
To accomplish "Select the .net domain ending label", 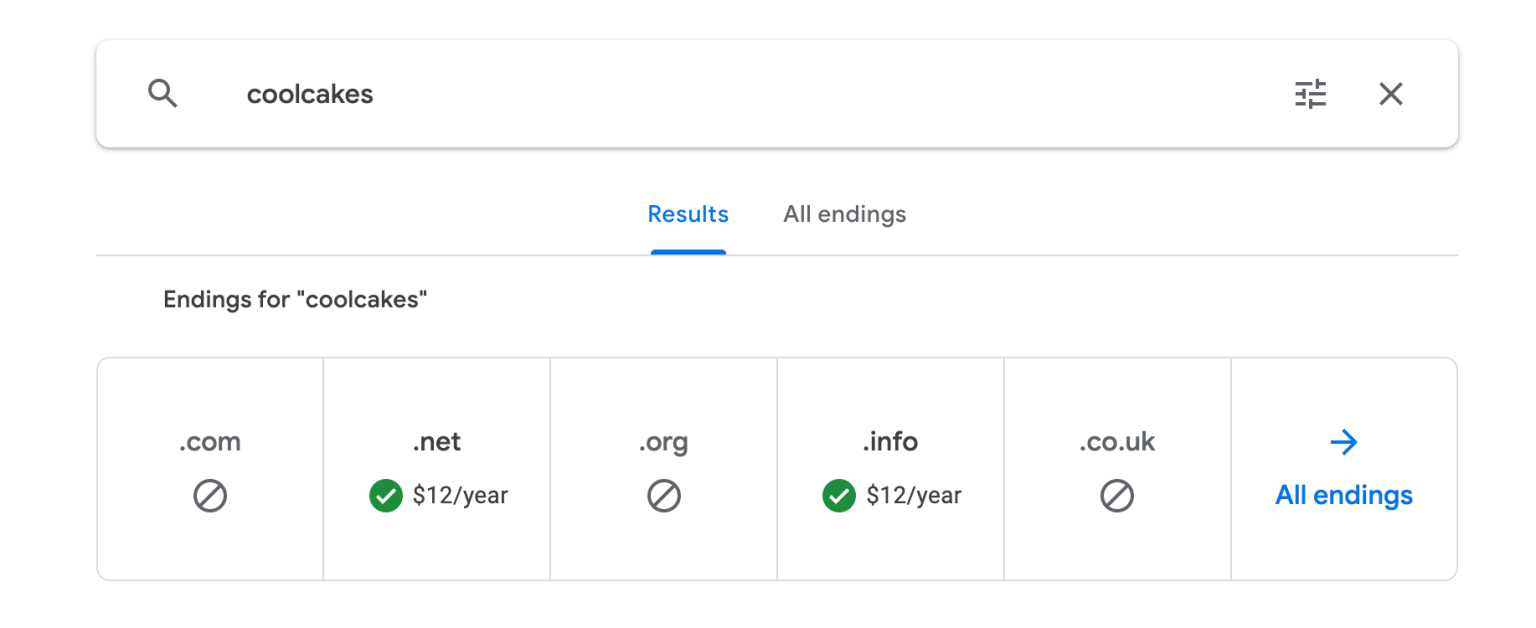I will (437, 442).
